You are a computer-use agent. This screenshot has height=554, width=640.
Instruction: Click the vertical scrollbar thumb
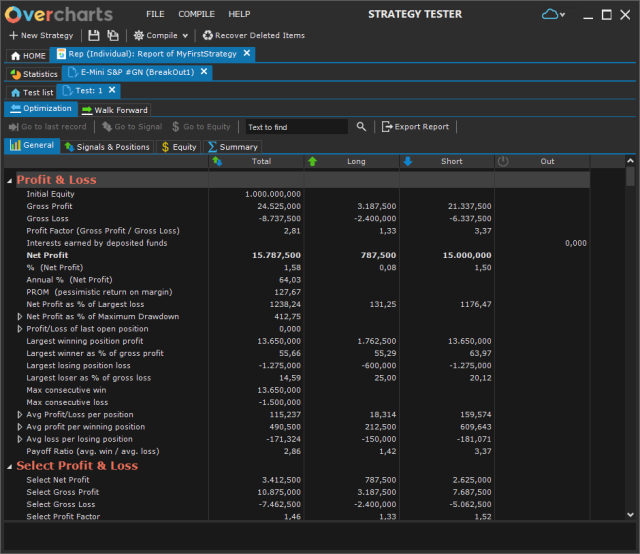click(x=630, y=176)
